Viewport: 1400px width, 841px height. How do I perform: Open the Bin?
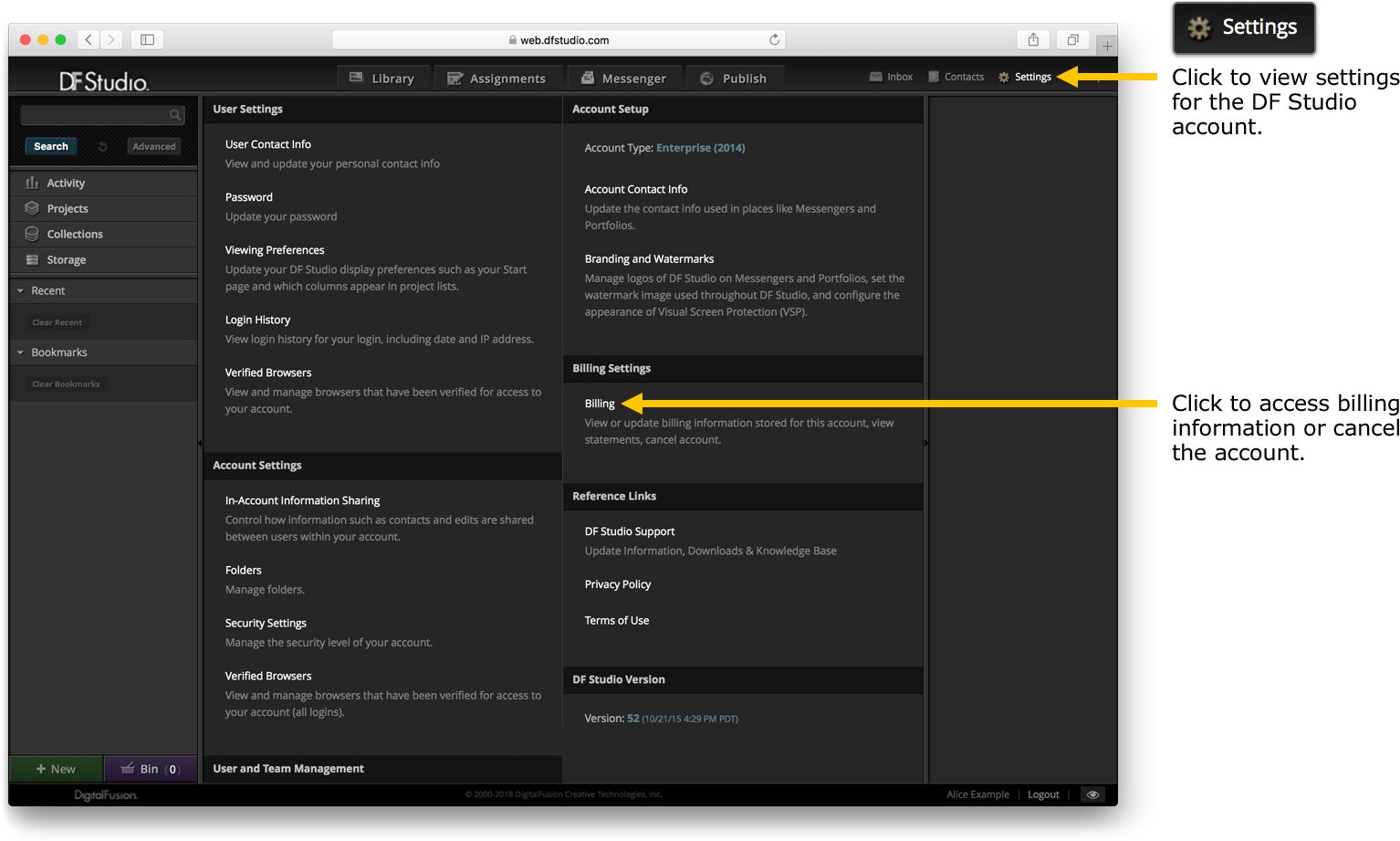(x=151, y=769)
